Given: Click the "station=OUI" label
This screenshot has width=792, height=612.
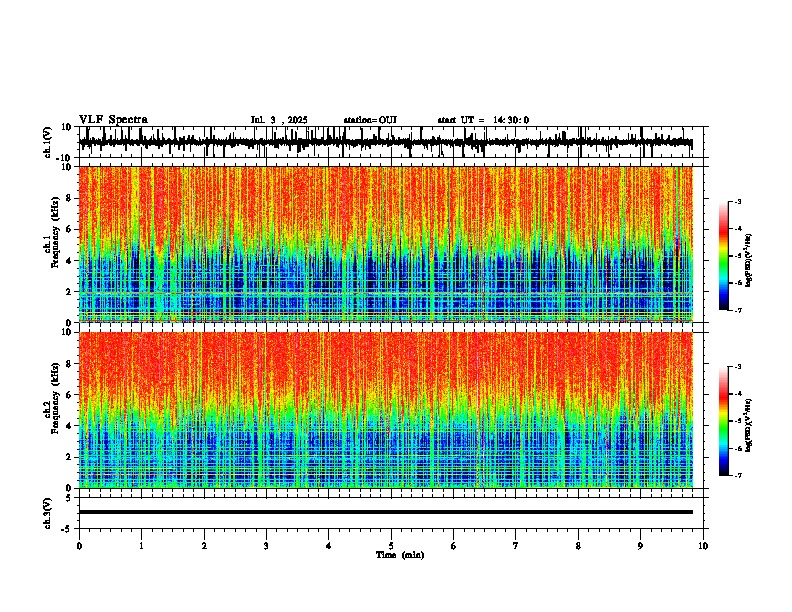Looking at the screenshot, I should click(x=370, y=120).
